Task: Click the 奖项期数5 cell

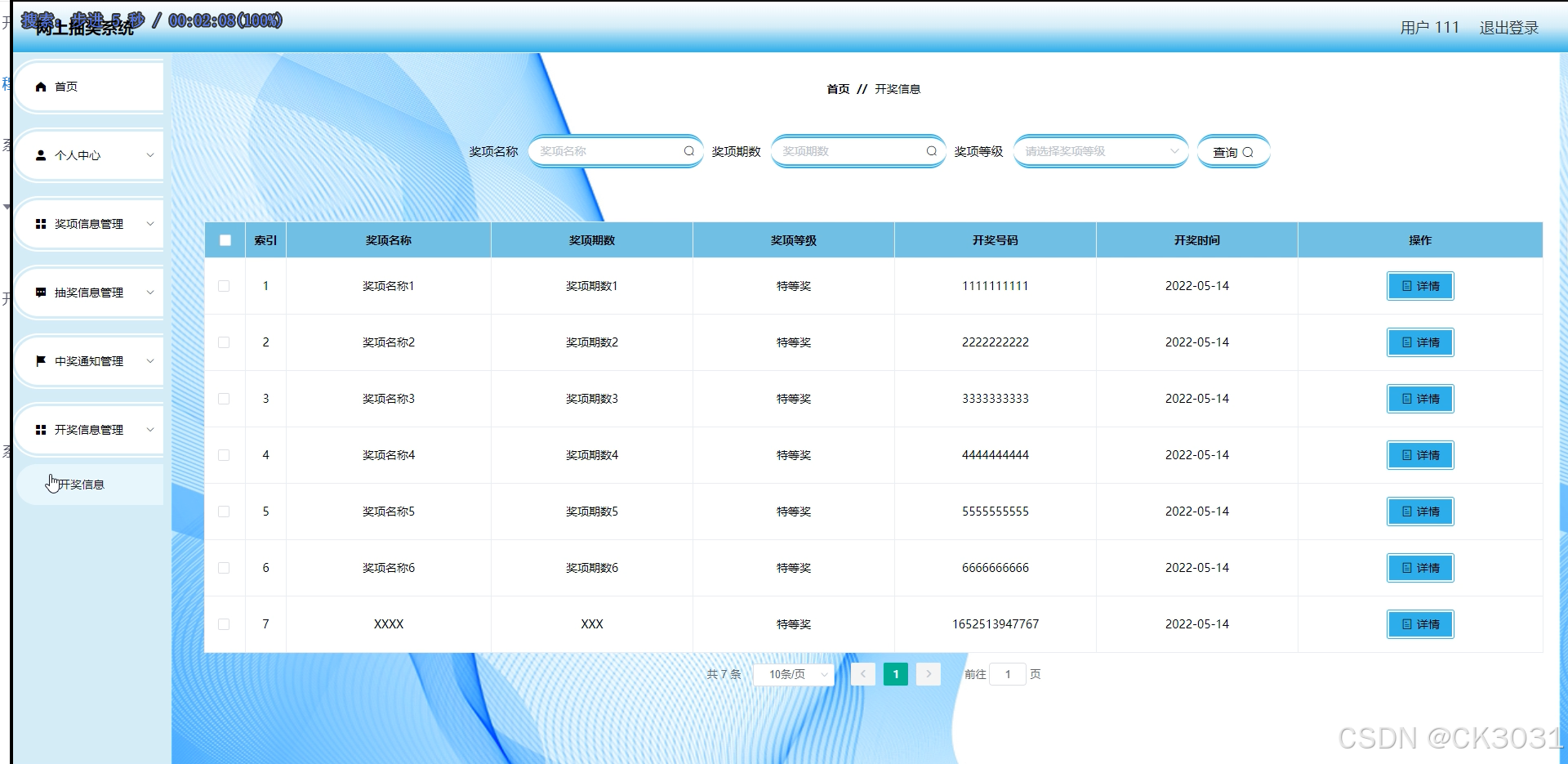Action: click(592, 512)
